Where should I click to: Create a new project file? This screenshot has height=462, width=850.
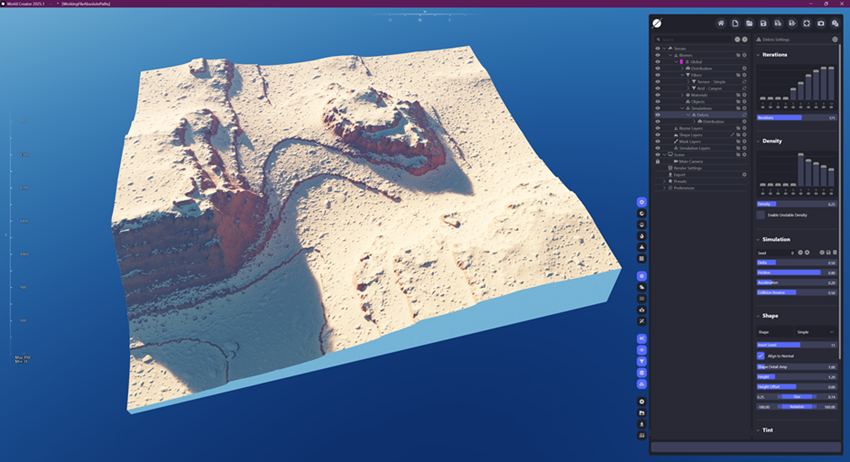735,23
